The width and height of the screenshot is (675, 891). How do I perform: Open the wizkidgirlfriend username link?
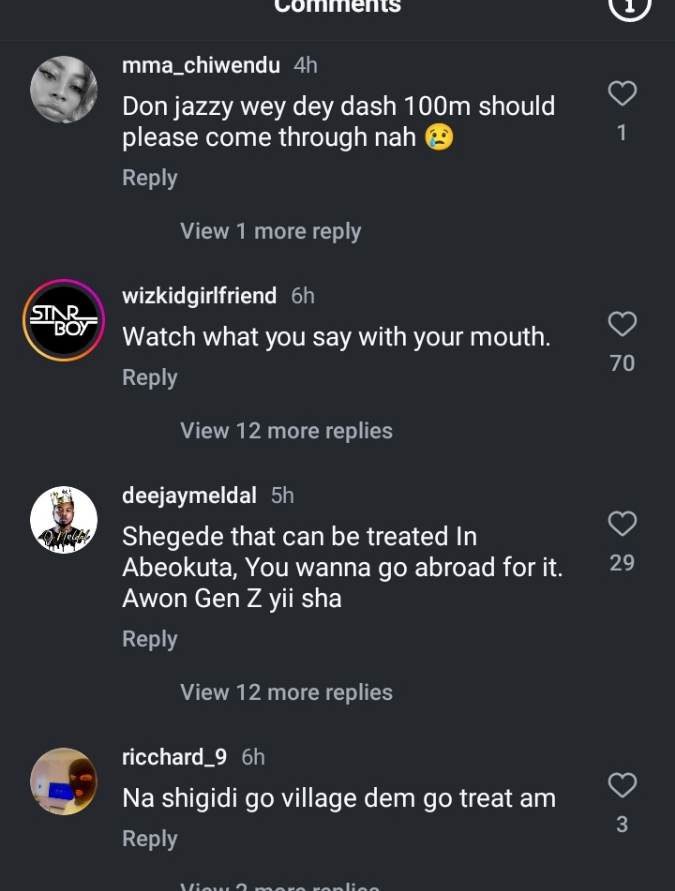tap(199, 296)
